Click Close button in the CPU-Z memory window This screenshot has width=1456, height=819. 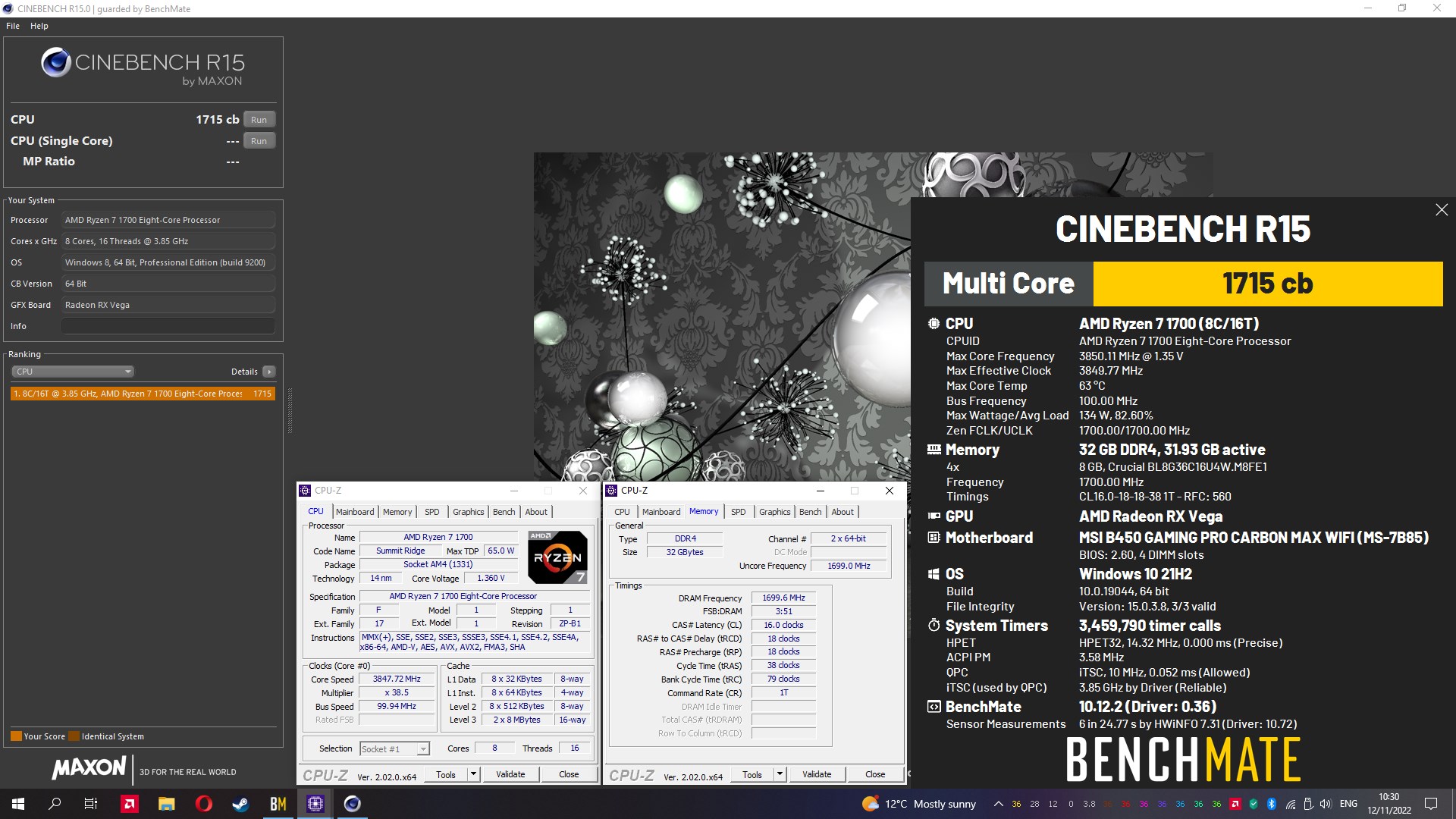click(875, 774)
